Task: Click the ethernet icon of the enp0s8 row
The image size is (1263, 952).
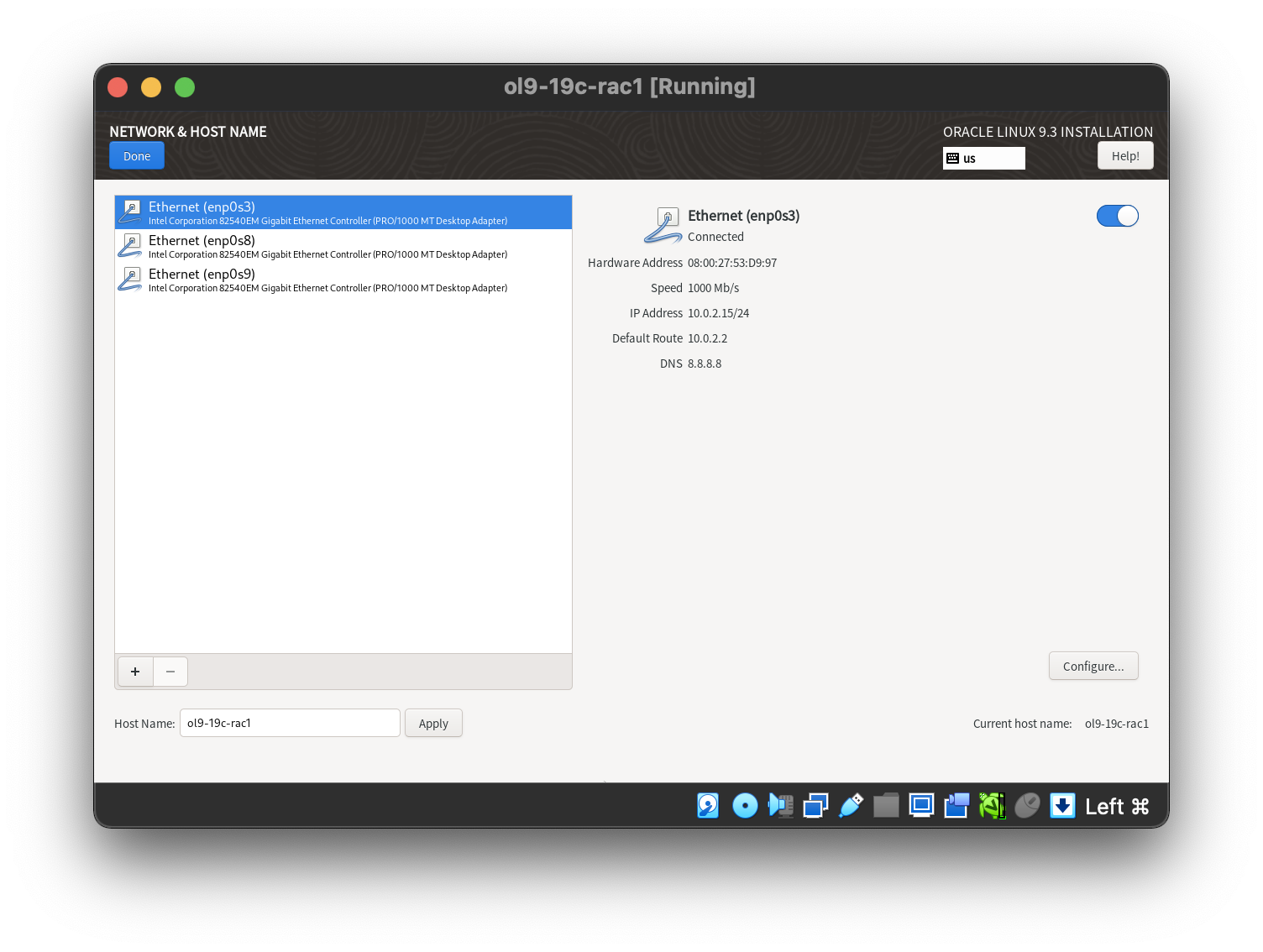Action: [x=130, y=245]
